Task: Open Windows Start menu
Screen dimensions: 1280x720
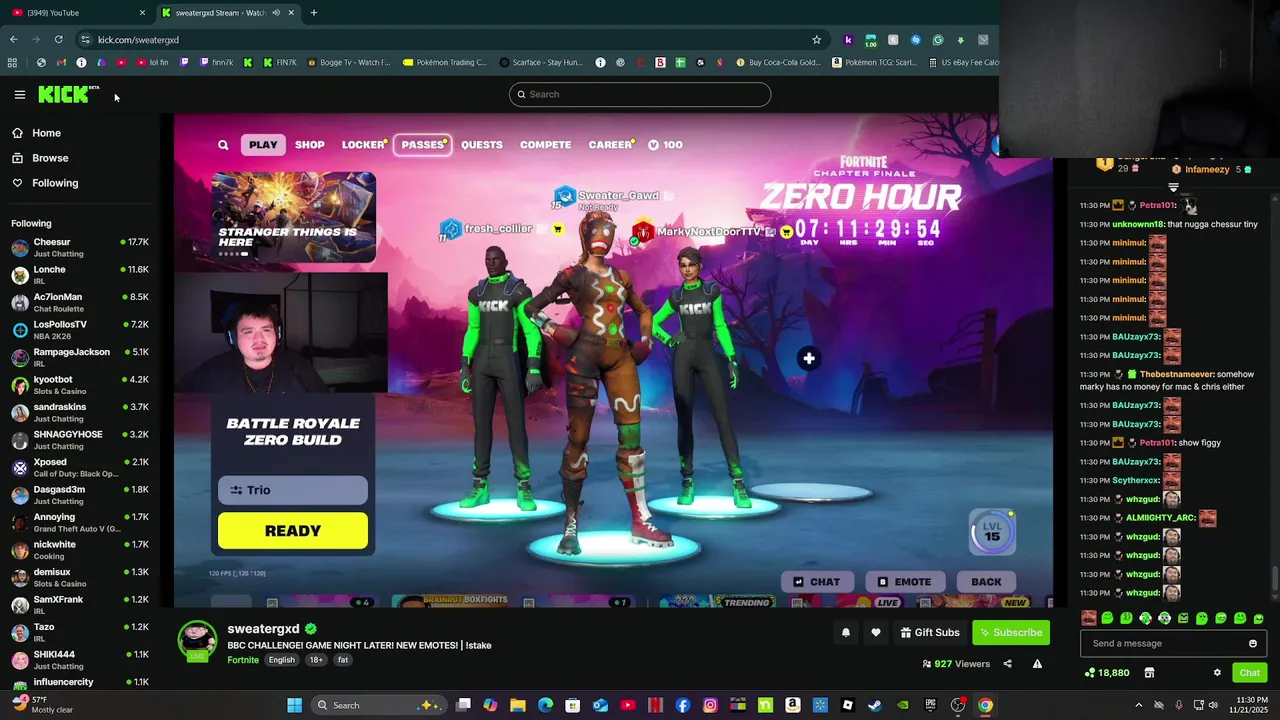Action: [294, 705]
